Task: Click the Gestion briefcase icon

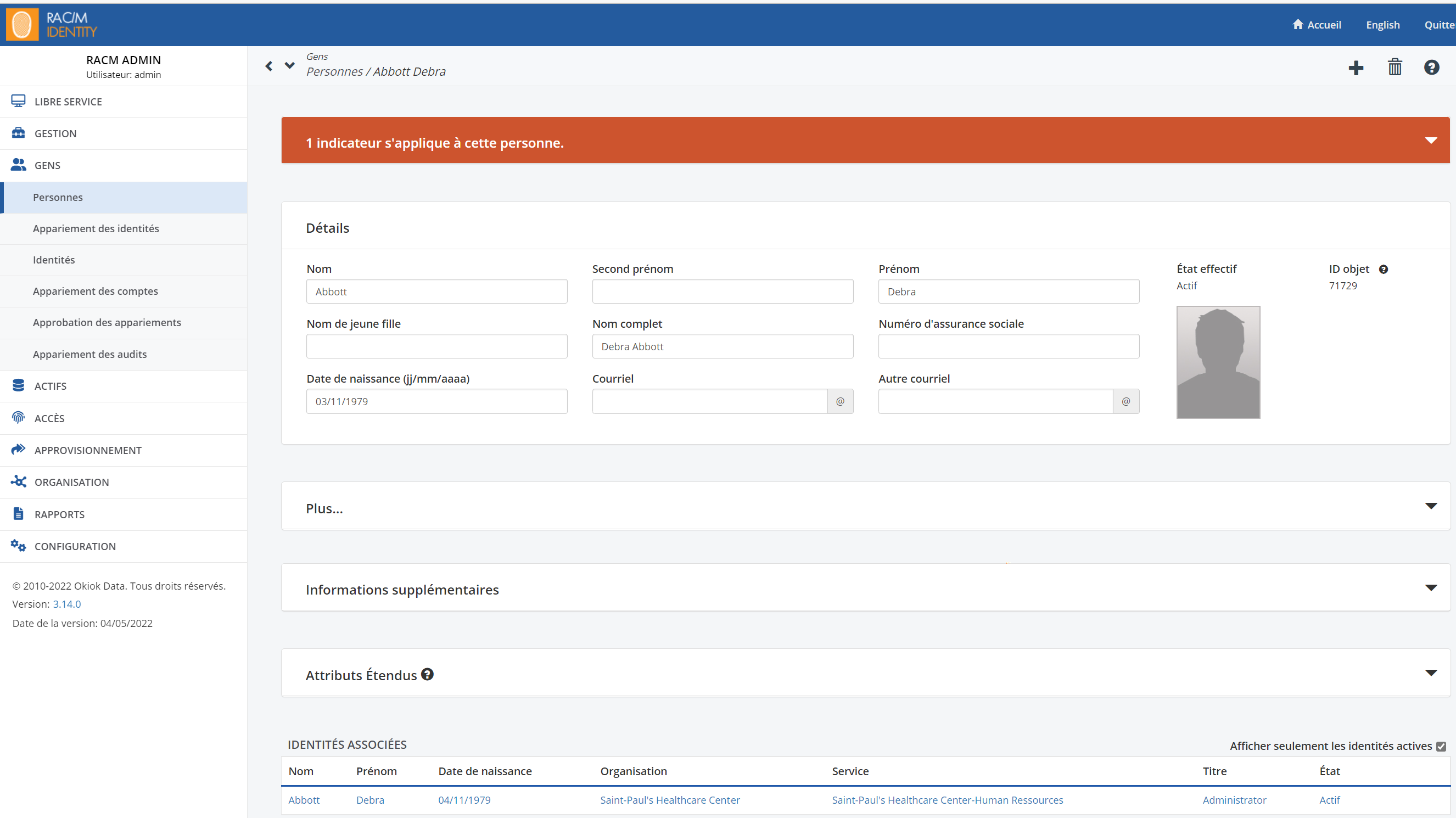Action: [x=18, y=133]
